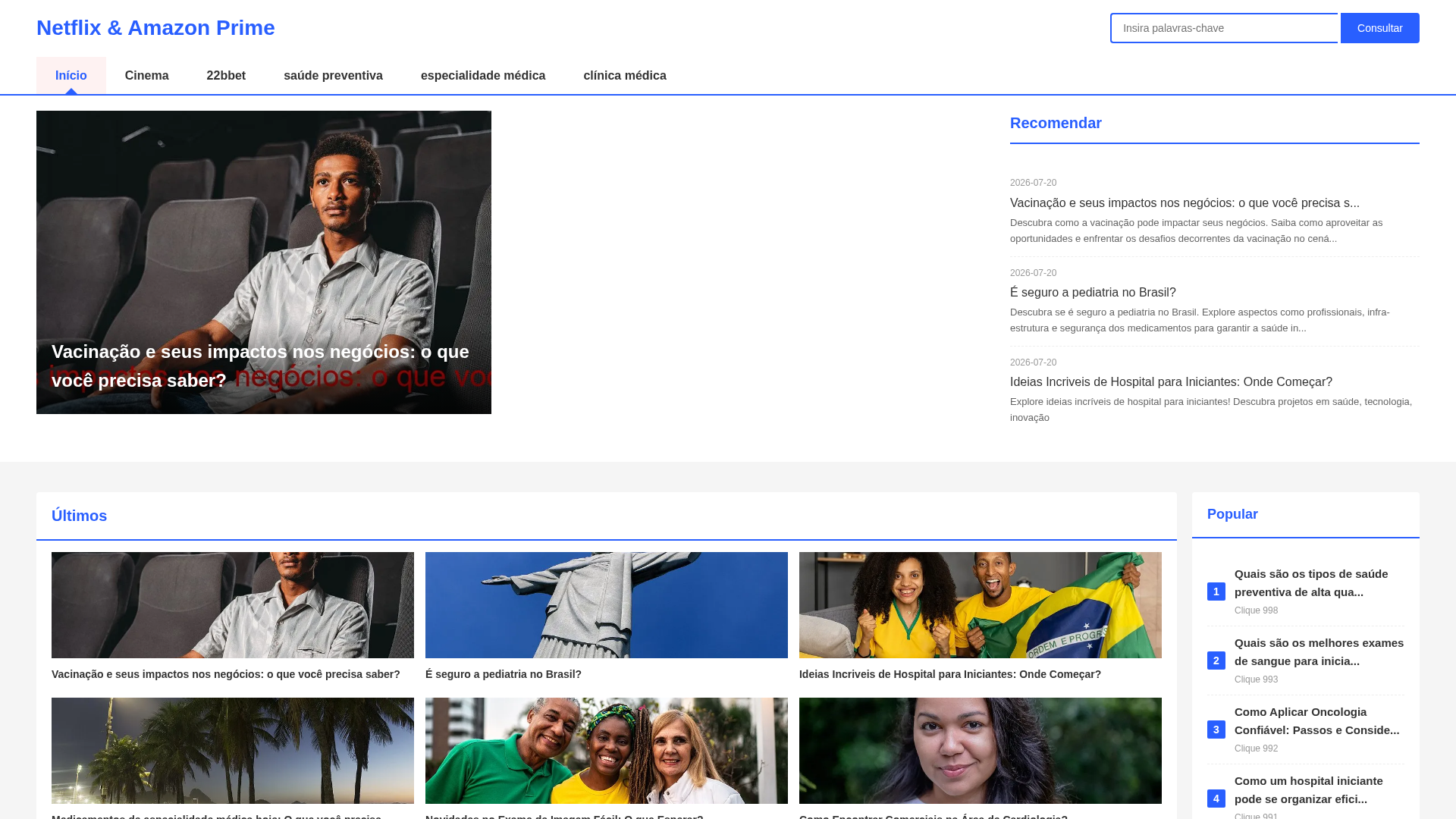The image size is (1456, 819).
Task: Open thumbnail of woman with curly hair
Action: point(981,751)
